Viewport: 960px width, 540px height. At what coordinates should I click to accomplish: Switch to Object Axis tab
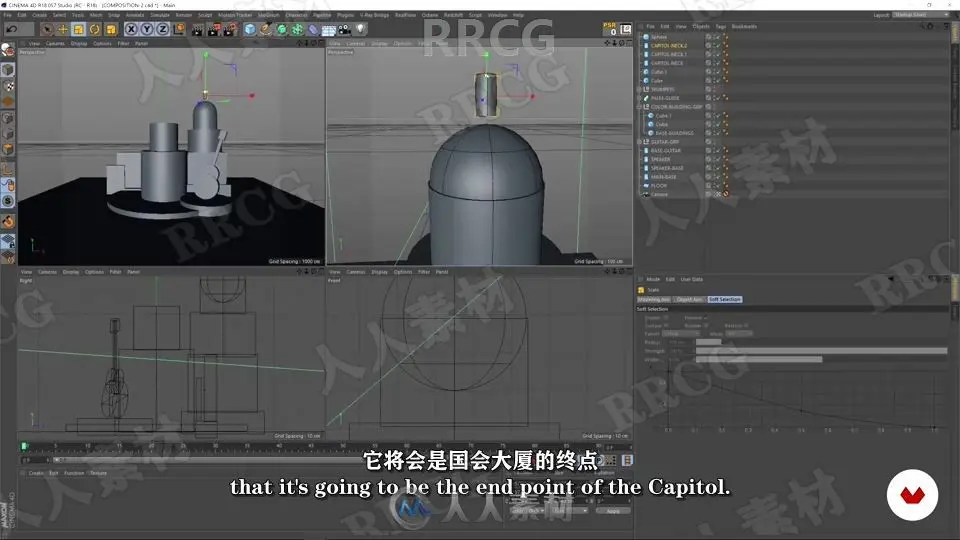(690, 299)
